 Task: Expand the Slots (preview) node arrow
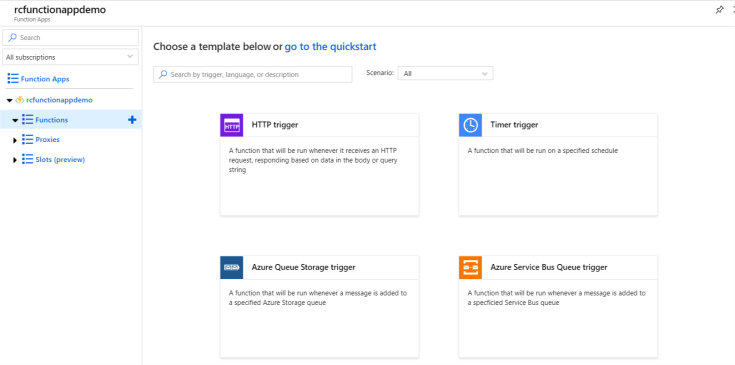tap(15, 160)
